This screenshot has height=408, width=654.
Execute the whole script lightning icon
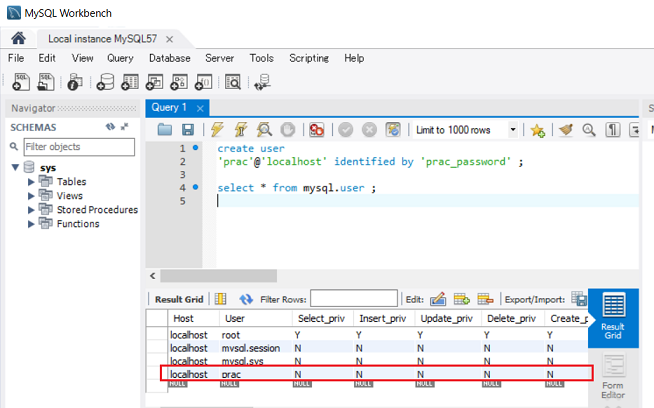click(x=217, y=130)
